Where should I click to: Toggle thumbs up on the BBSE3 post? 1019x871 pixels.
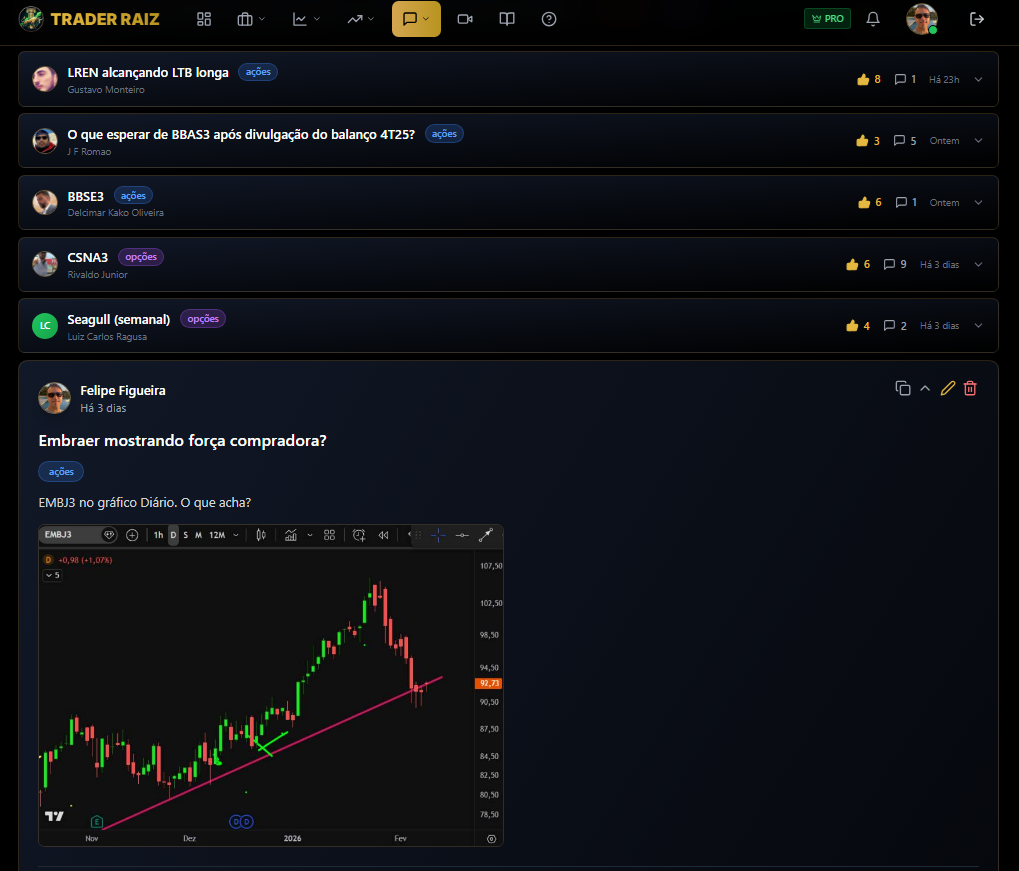[x=864, y=202]
